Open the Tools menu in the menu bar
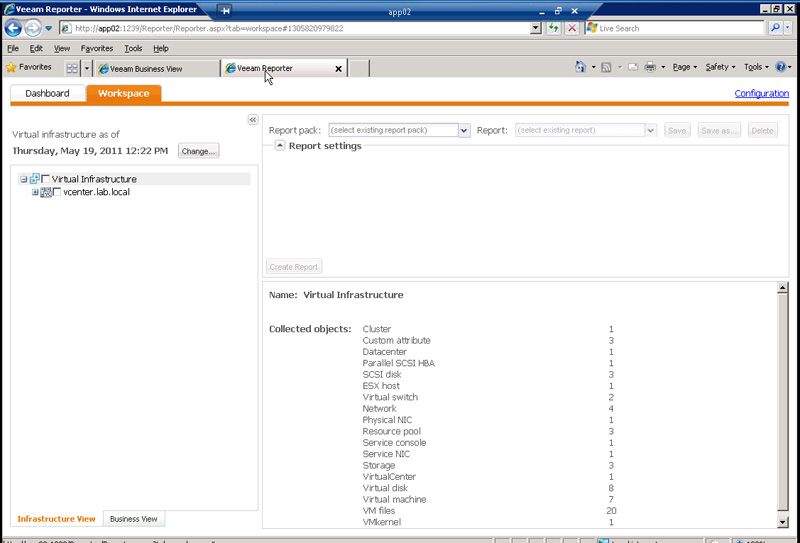800x543 pixels. pyautogui.click(x=133, y=48)
